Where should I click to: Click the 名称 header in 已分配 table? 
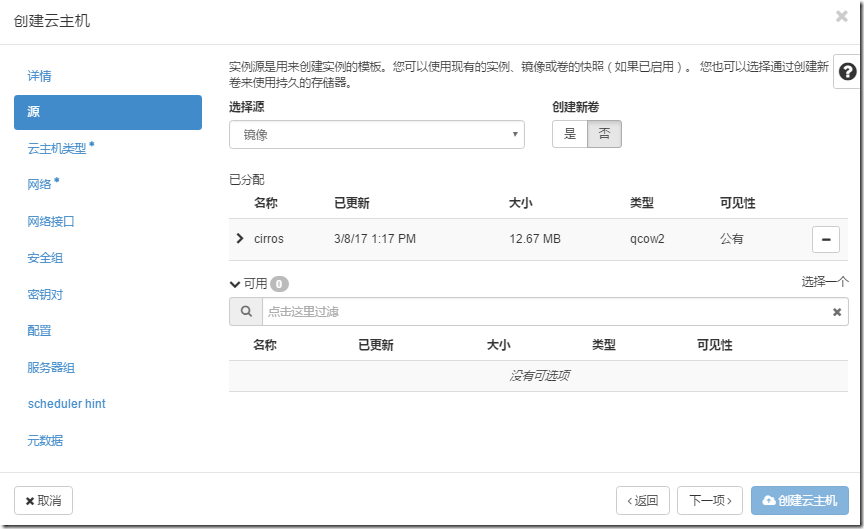click(266, 203)
